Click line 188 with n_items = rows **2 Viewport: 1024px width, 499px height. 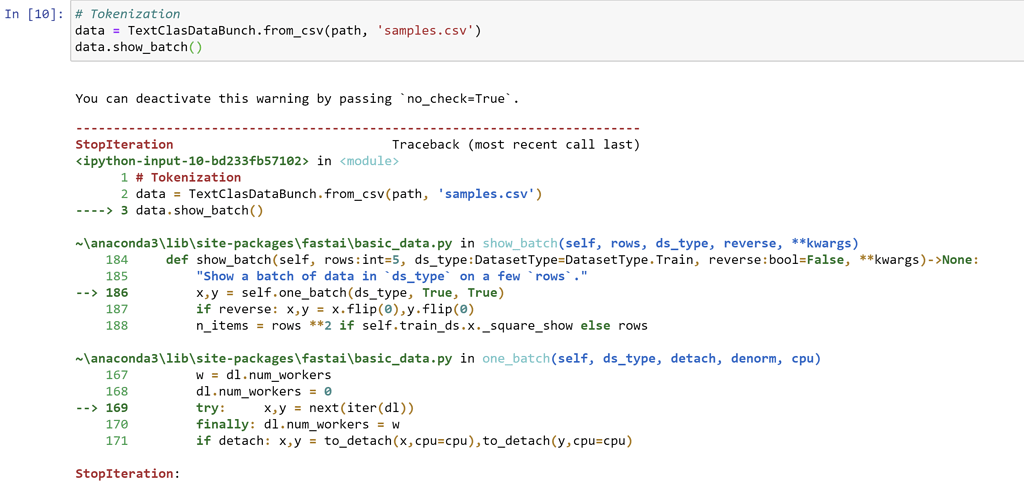click(x=421, y=325)
